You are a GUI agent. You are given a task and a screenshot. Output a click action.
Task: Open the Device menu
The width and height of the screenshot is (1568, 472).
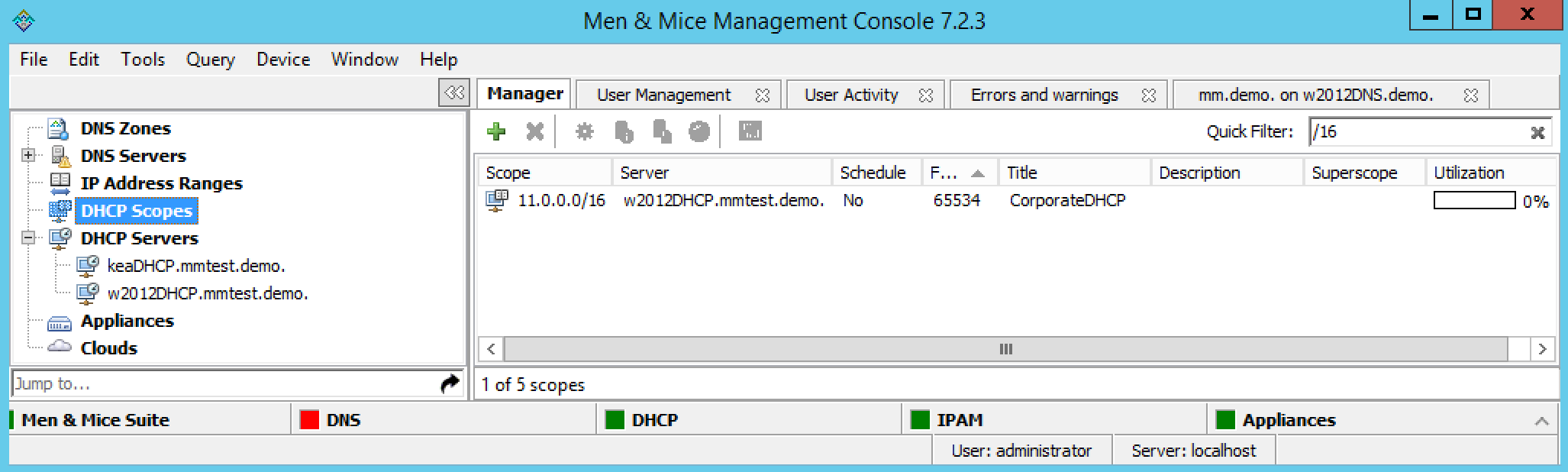click(x=283, y=60)
